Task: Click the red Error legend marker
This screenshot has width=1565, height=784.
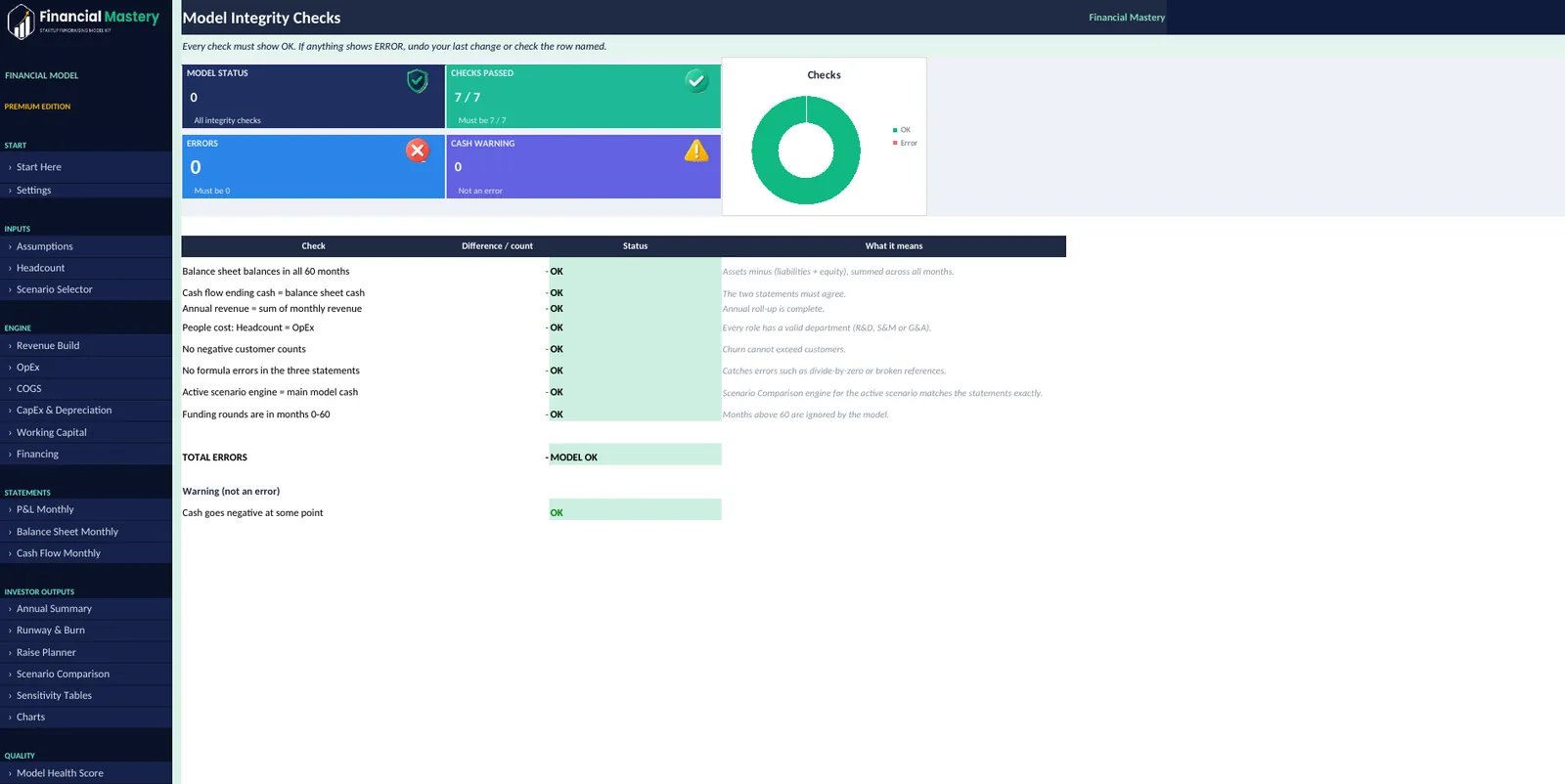Action: (x=895, y=143)
